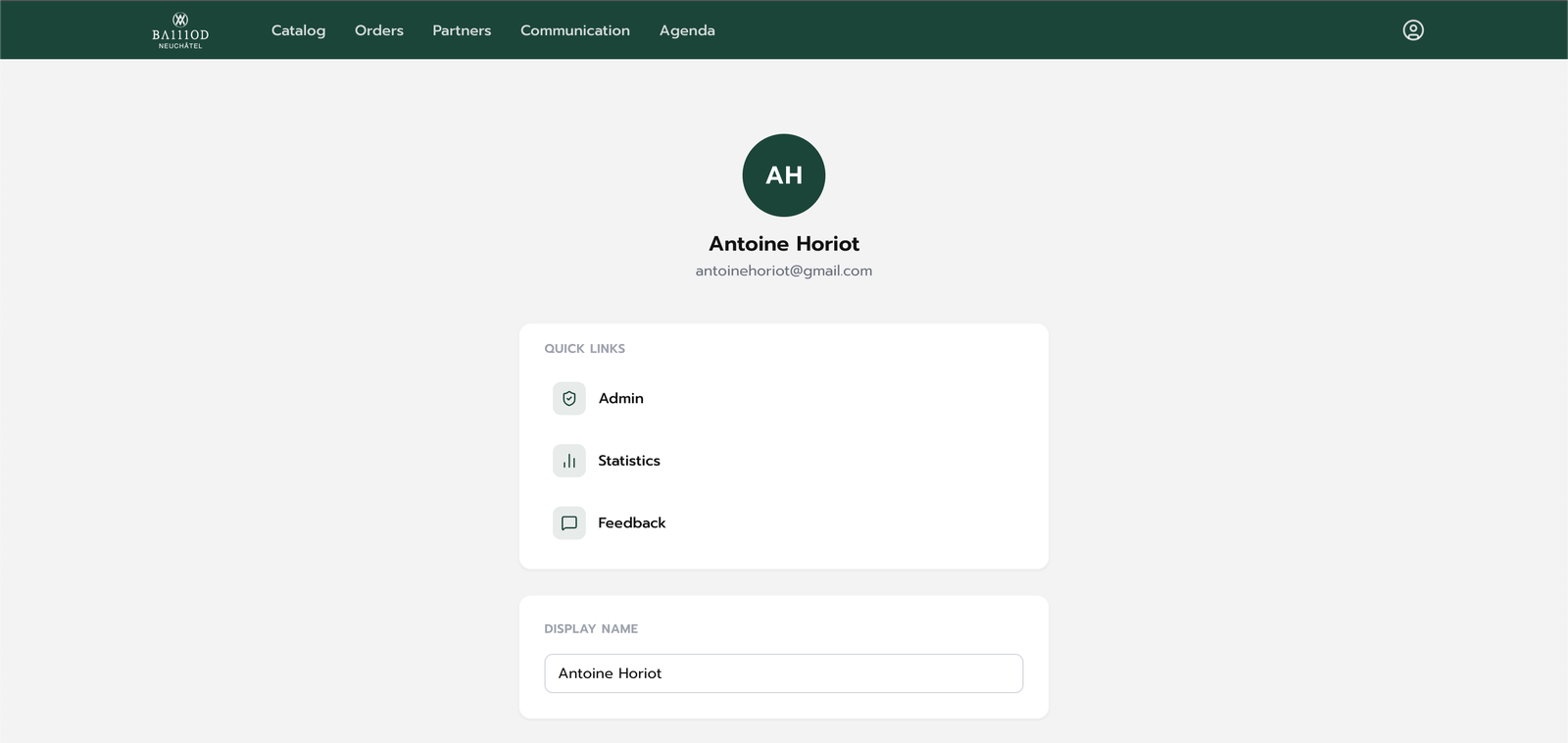Image resolution: width=1568 pixels, height=743 pixels.
Task: Click the antoinehoriot@gmail.com email text
Action: (784, 271)
